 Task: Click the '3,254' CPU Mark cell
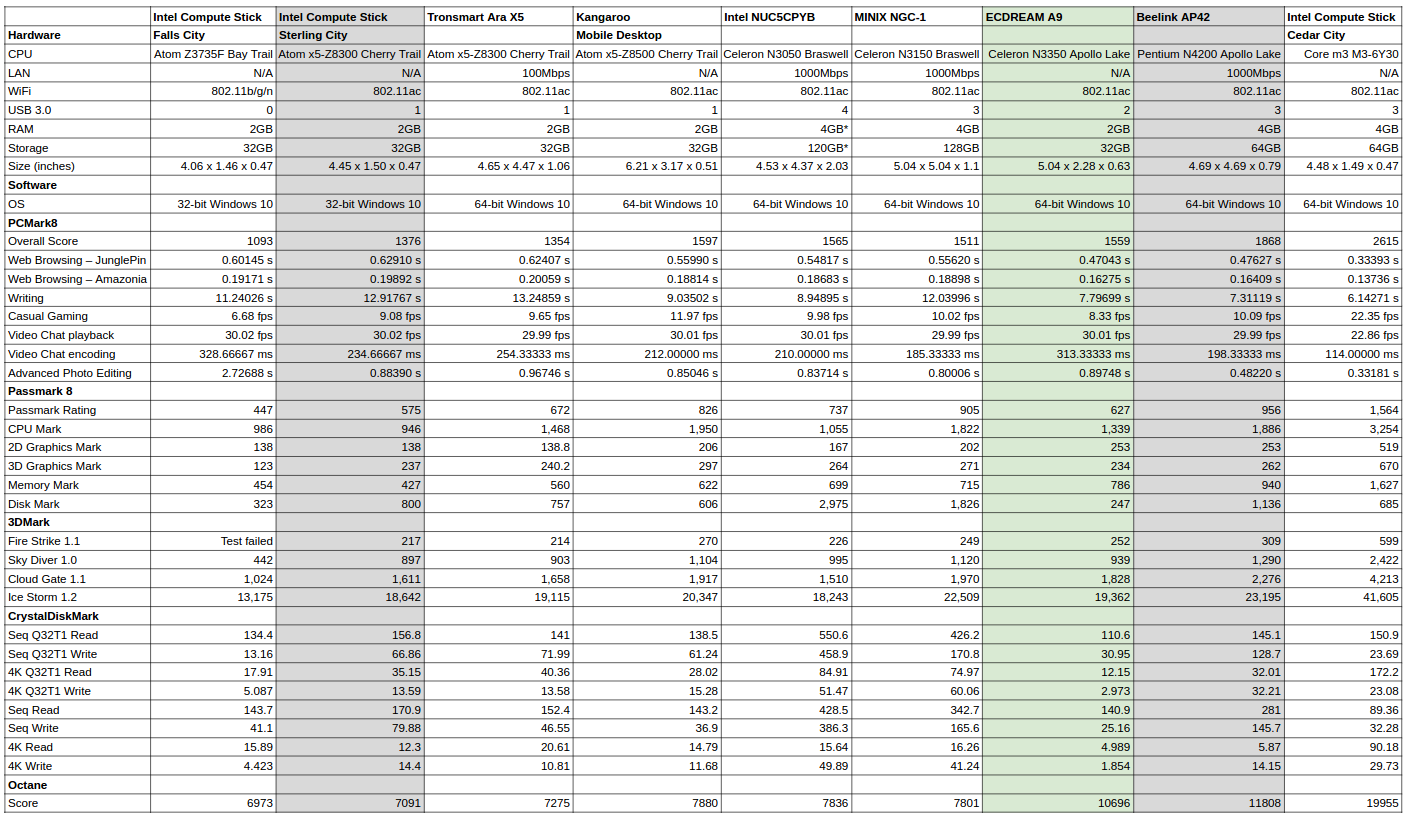[x=1342, y=429]
